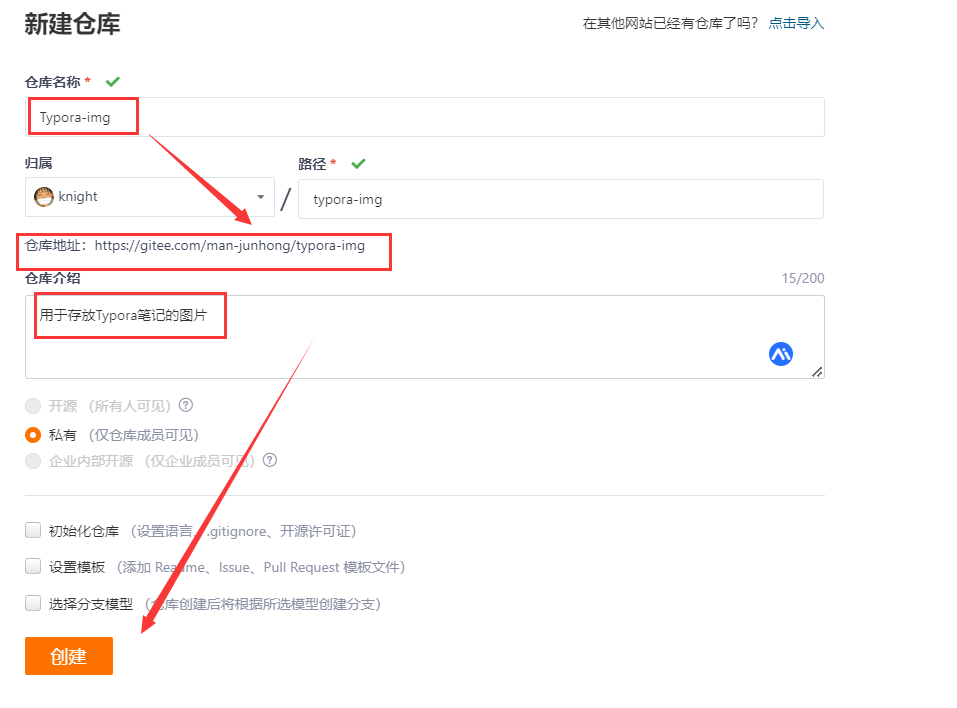Click the 15/200 character counter
957x708 pixels.
(x=803, y=278)
